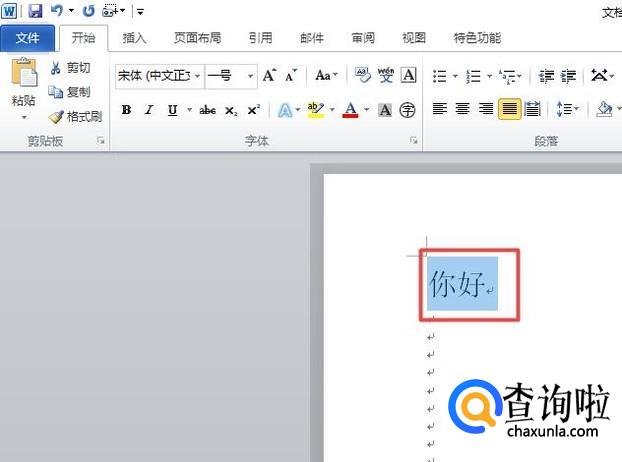The width and height of the screenshot is (622, 462).
Task: Toggle Italic formatting
Action: pyautogui.click(x=149, y=110)
